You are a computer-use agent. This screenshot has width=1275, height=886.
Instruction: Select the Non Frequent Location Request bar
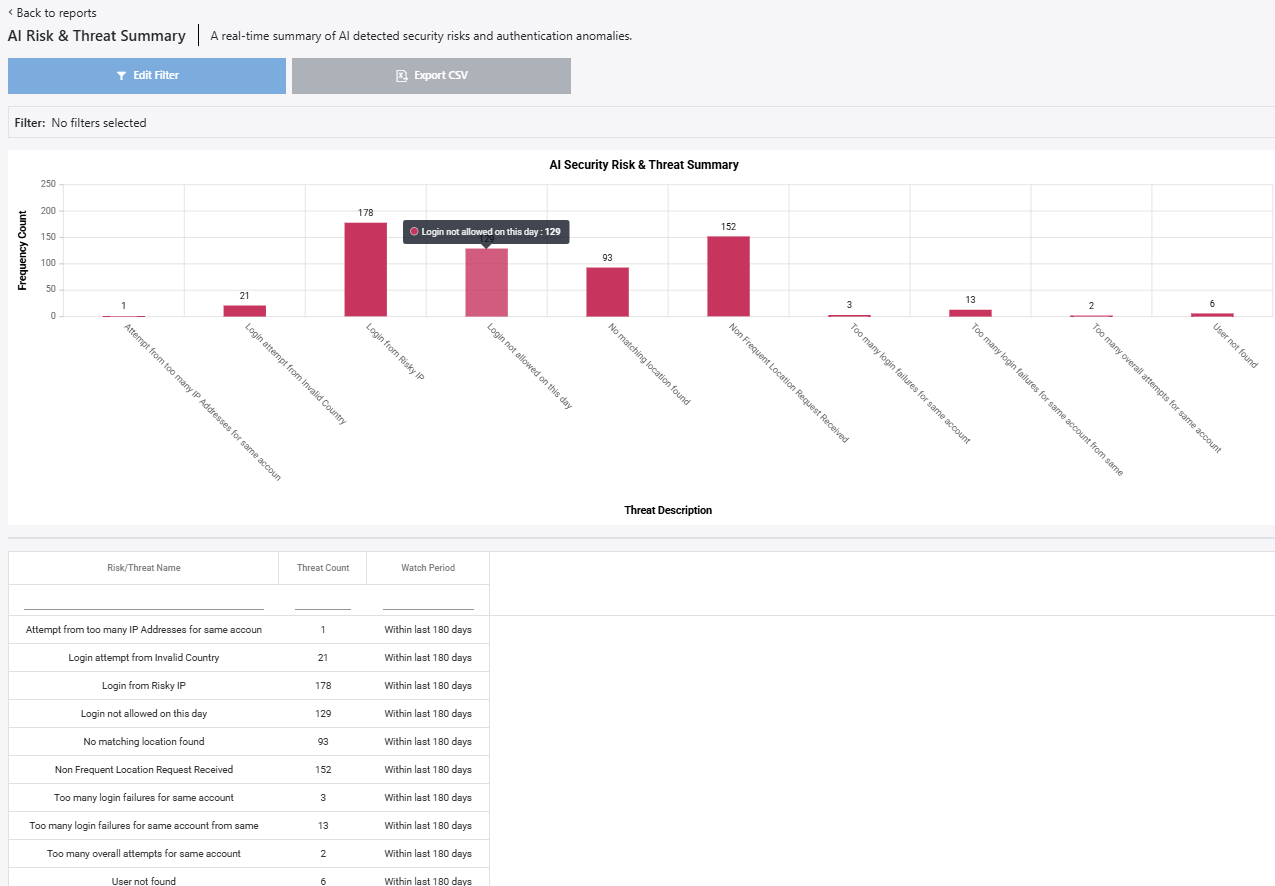728,276
